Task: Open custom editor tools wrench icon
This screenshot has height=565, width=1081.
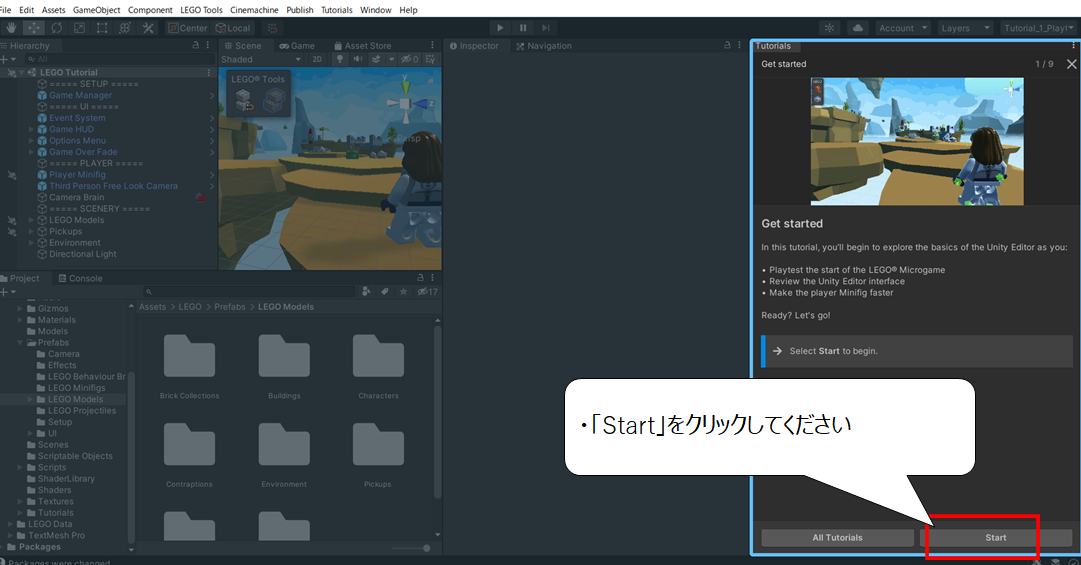Action: pos(148,28)
